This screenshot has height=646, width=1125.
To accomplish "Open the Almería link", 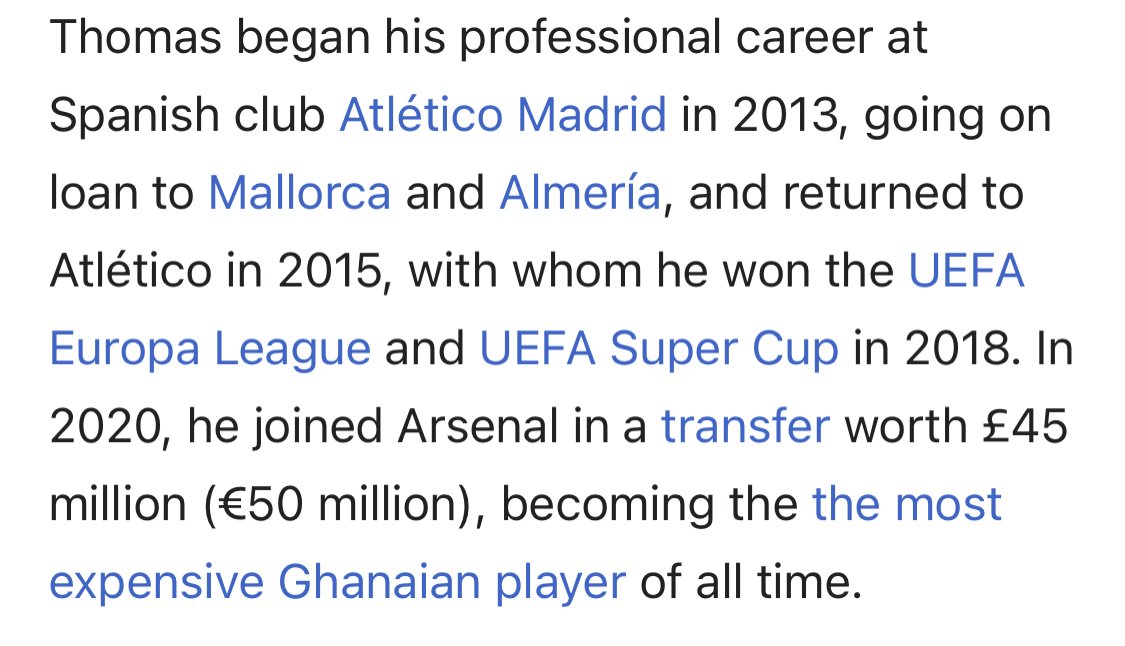I will 580,192.
